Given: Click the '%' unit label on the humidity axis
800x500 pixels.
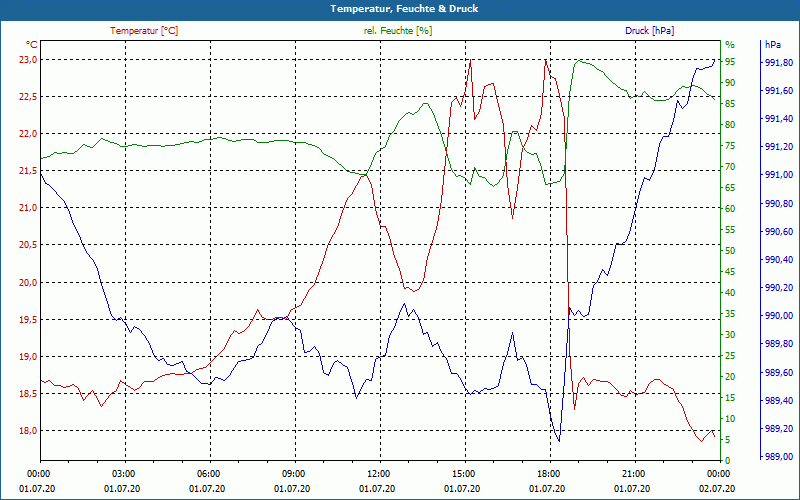Looking at the screenshot, I should click(x=730, y=45).
